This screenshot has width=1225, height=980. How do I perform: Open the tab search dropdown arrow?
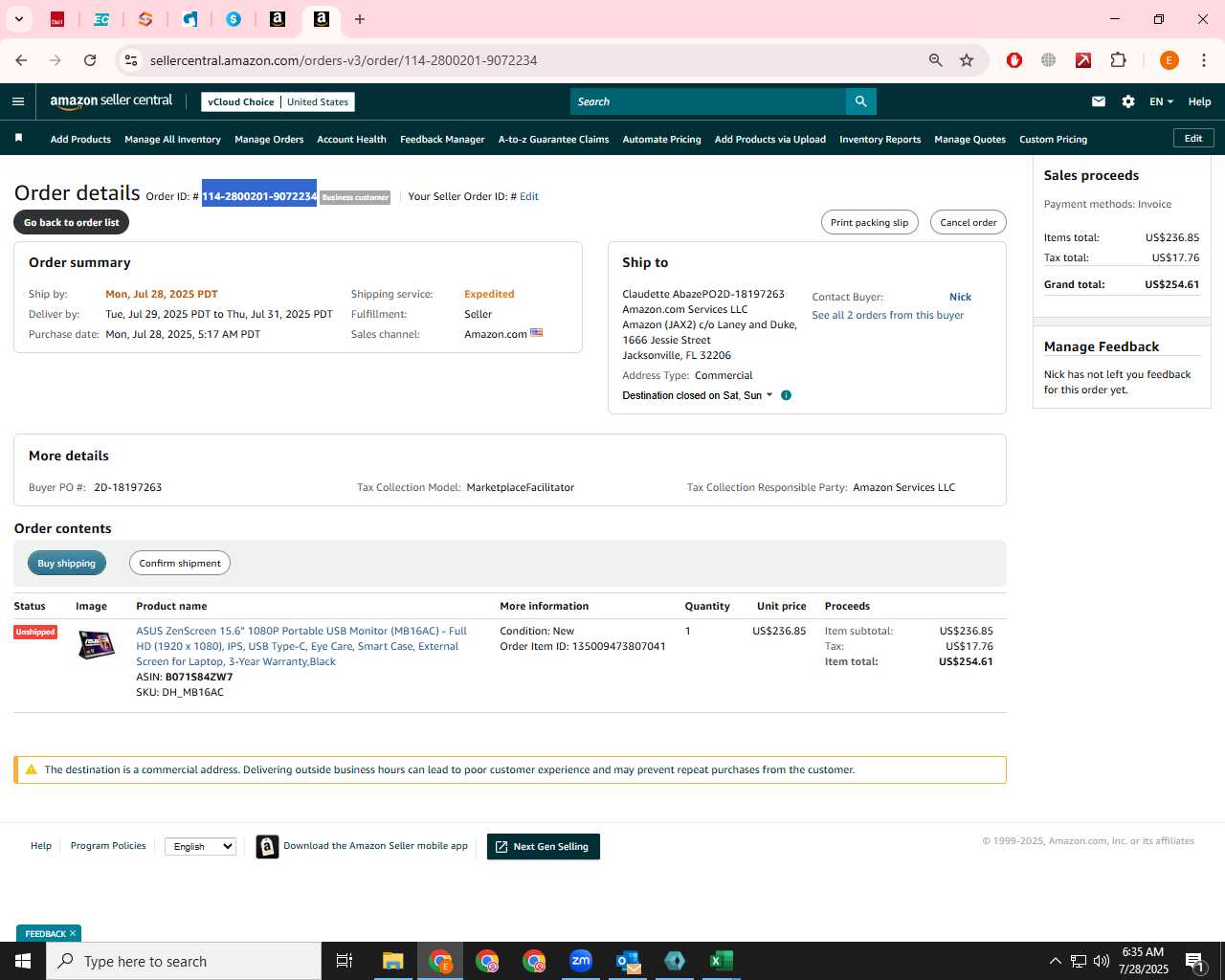pos(19,19)
